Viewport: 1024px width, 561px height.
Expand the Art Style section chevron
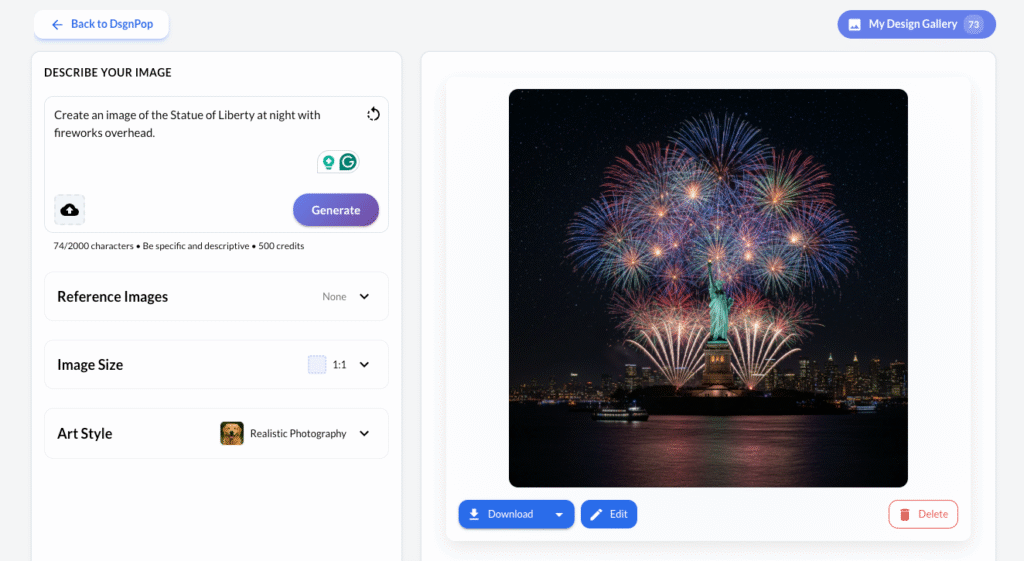(364, 433)
